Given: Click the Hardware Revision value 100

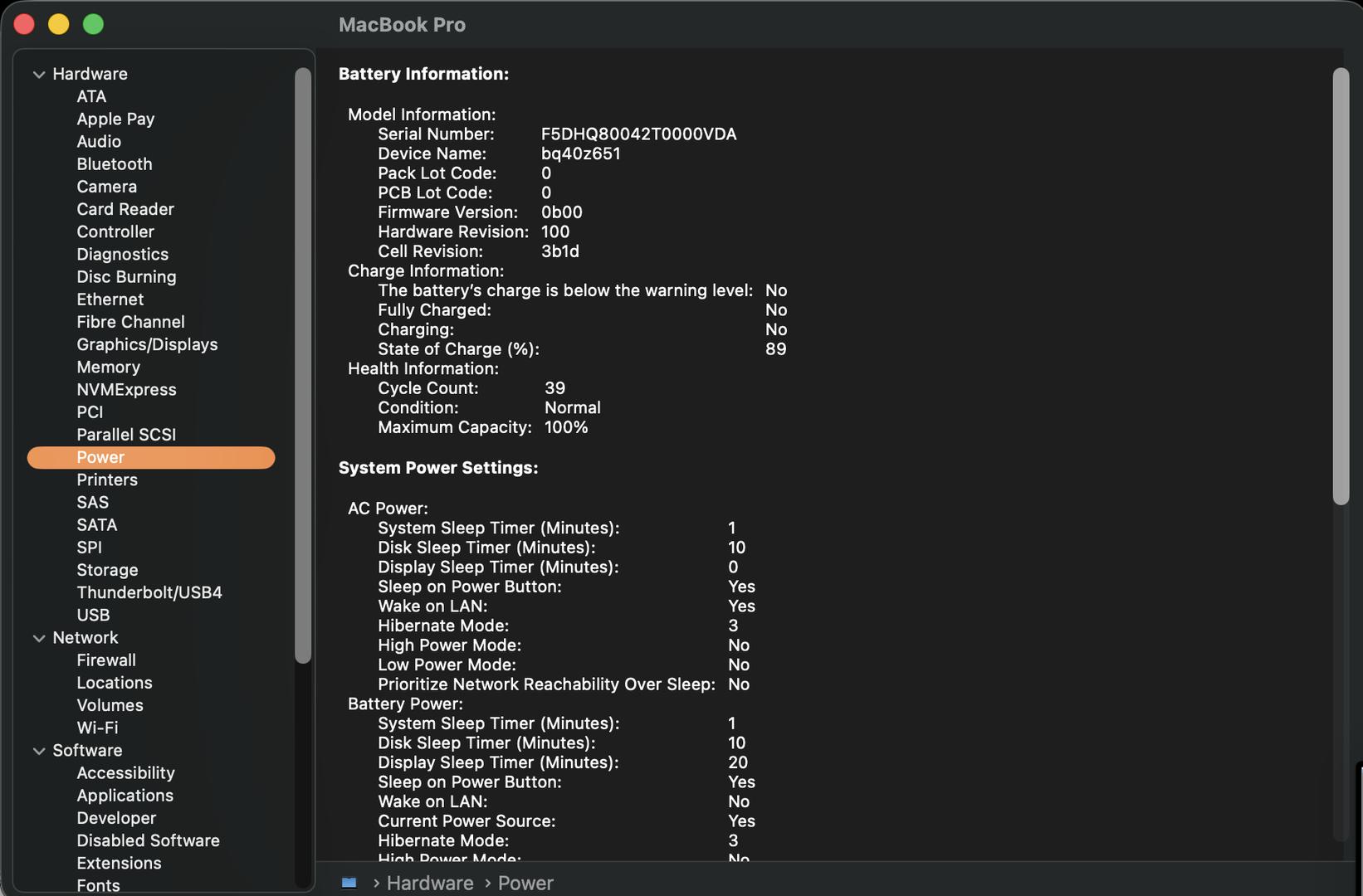Looking at the screenshot, I should [x=554, y=231].
